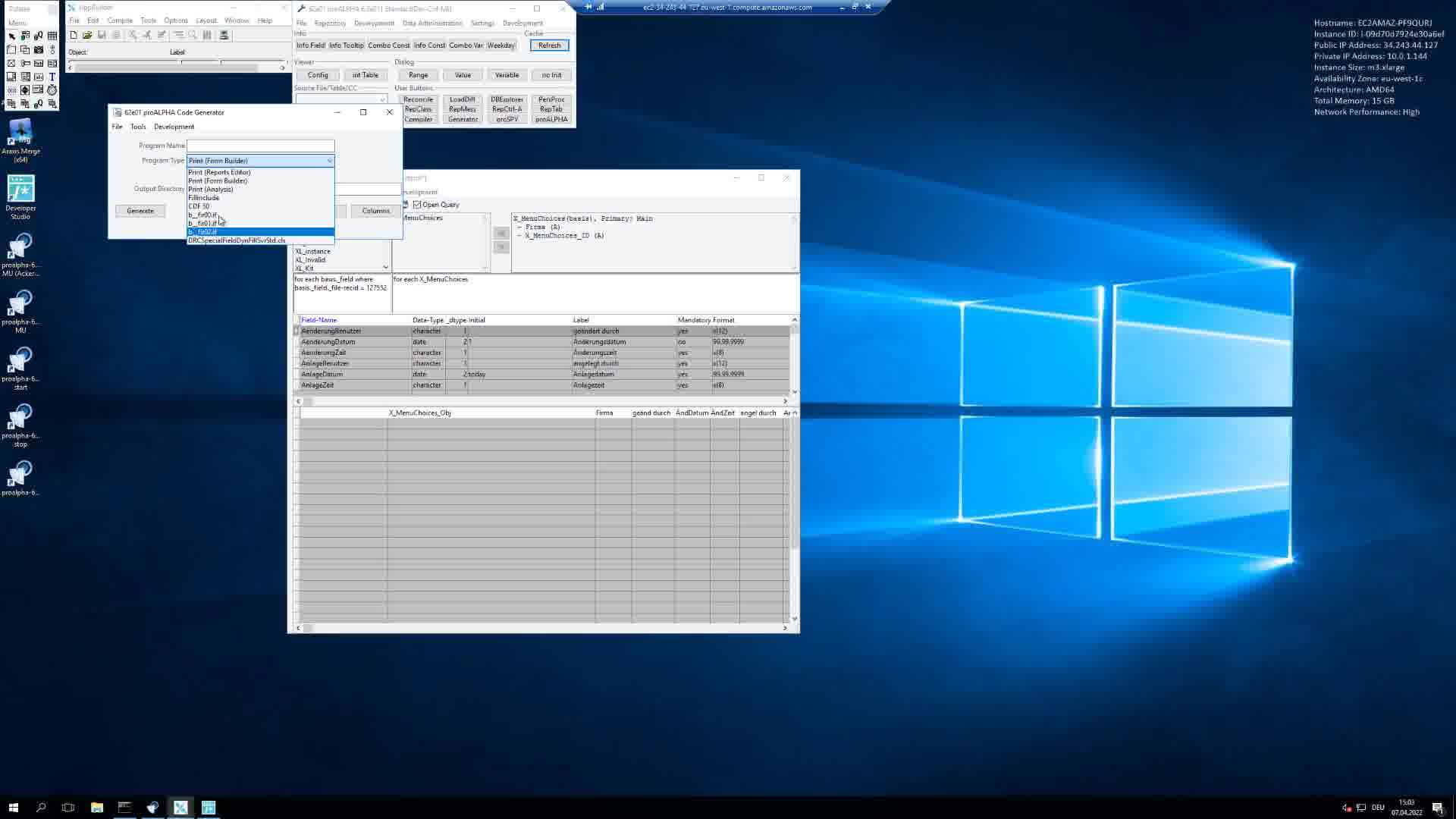Image resolution: width=1456 pixels, height=819 pixels.
Task: Open Repository menu in proALPHA tool window
Action: tap(330, 24)
